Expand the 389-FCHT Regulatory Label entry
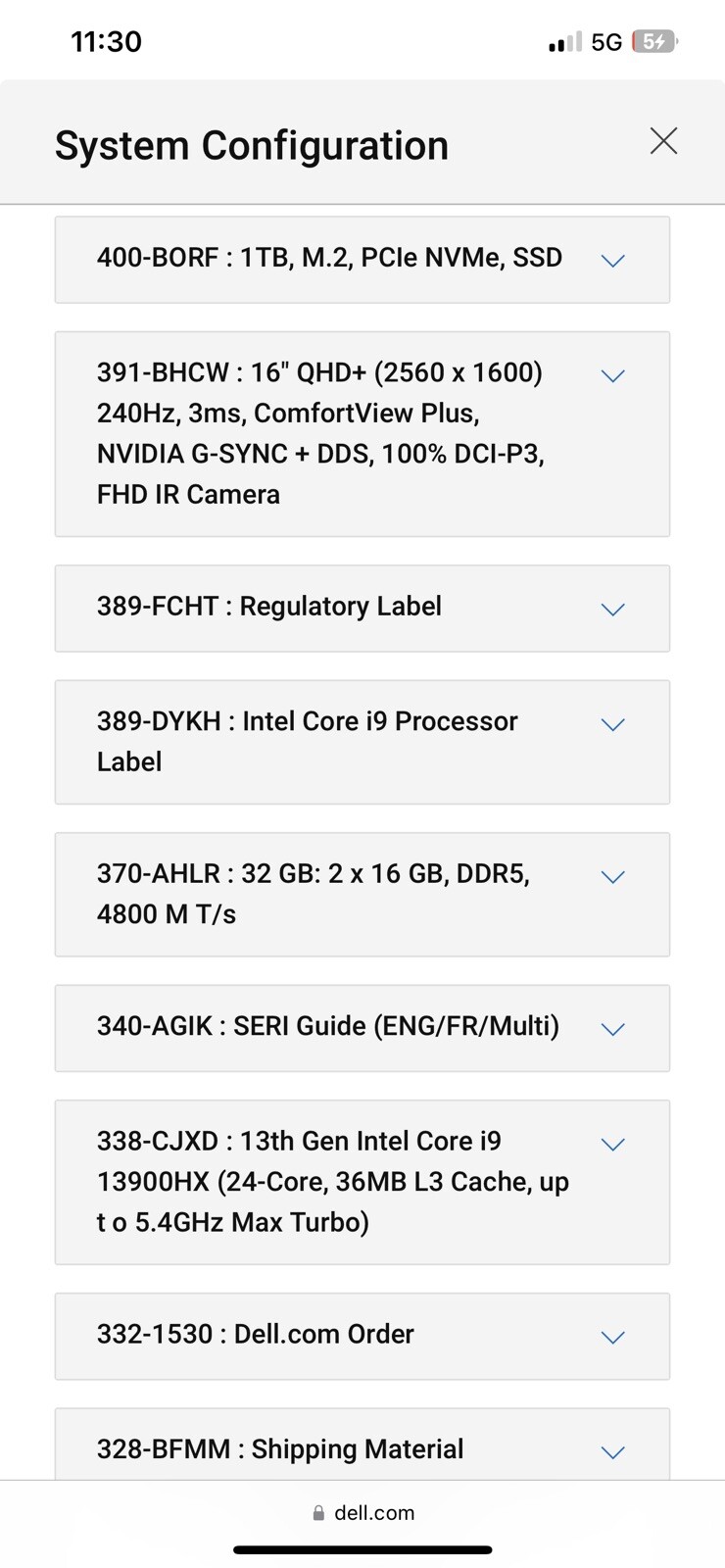This screenshot has height=1568, width=725. 612,609
